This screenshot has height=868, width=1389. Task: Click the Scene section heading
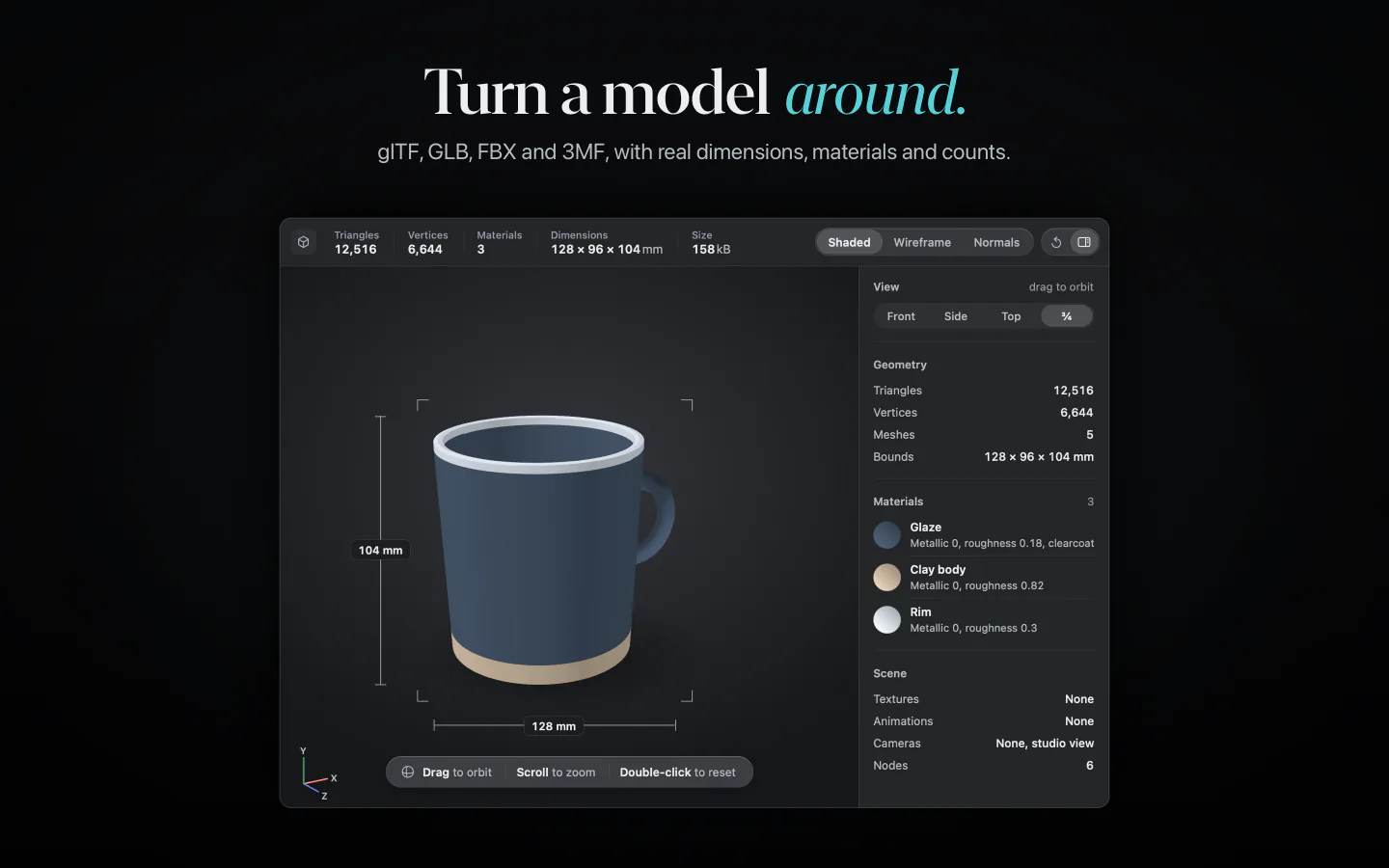[889, 674]
